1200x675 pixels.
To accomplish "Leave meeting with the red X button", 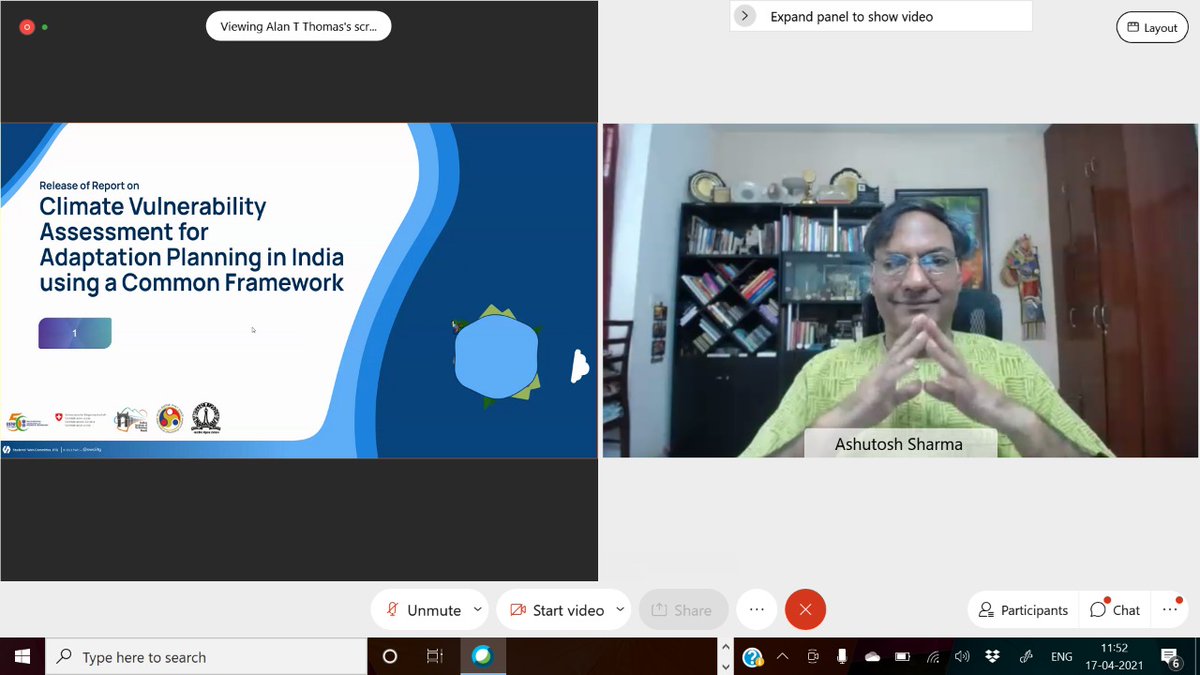I will pos(805,610).
